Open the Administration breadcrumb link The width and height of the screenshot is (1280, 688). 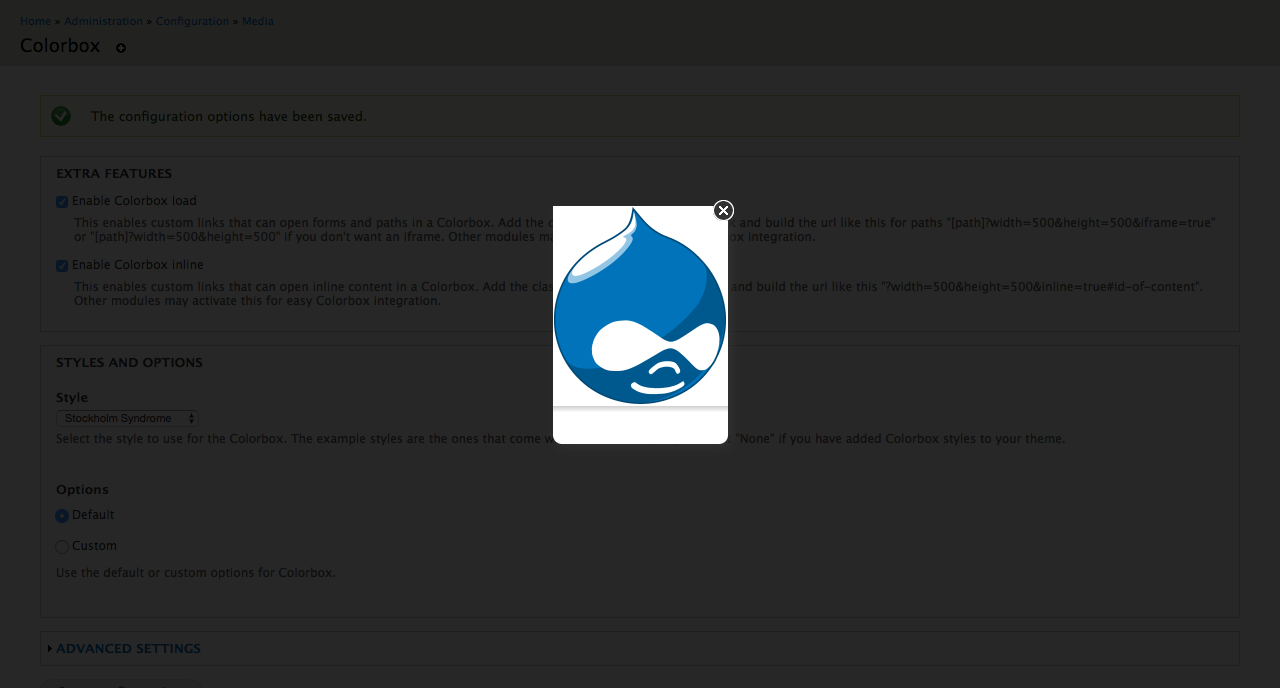(103, 21)
